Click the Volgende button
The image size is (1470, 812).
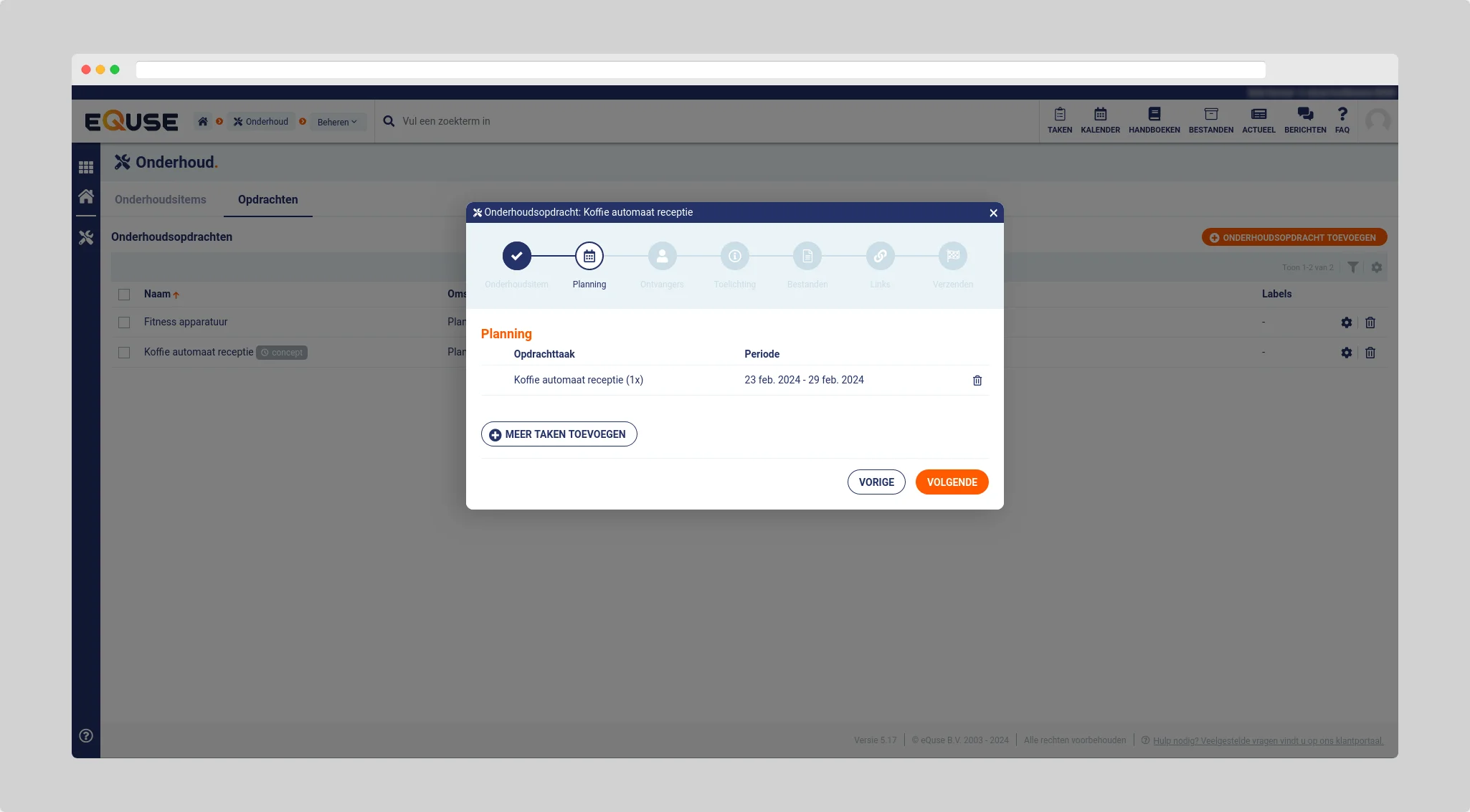pos(952,482)
